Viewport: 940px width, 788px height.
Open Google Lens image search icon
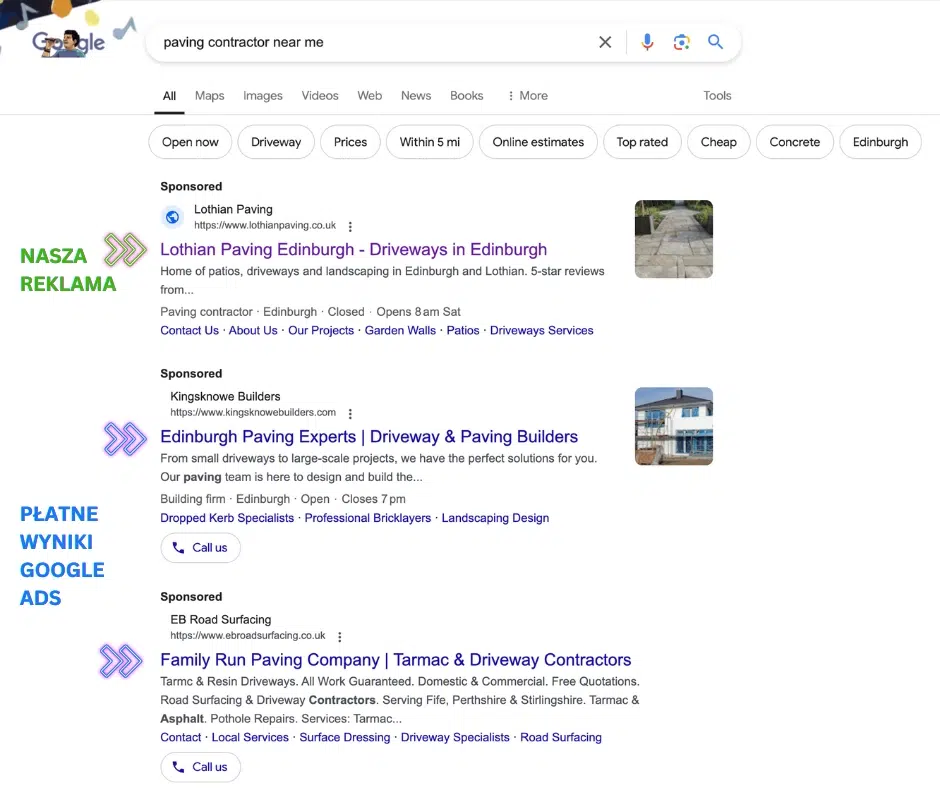point(681,42)
